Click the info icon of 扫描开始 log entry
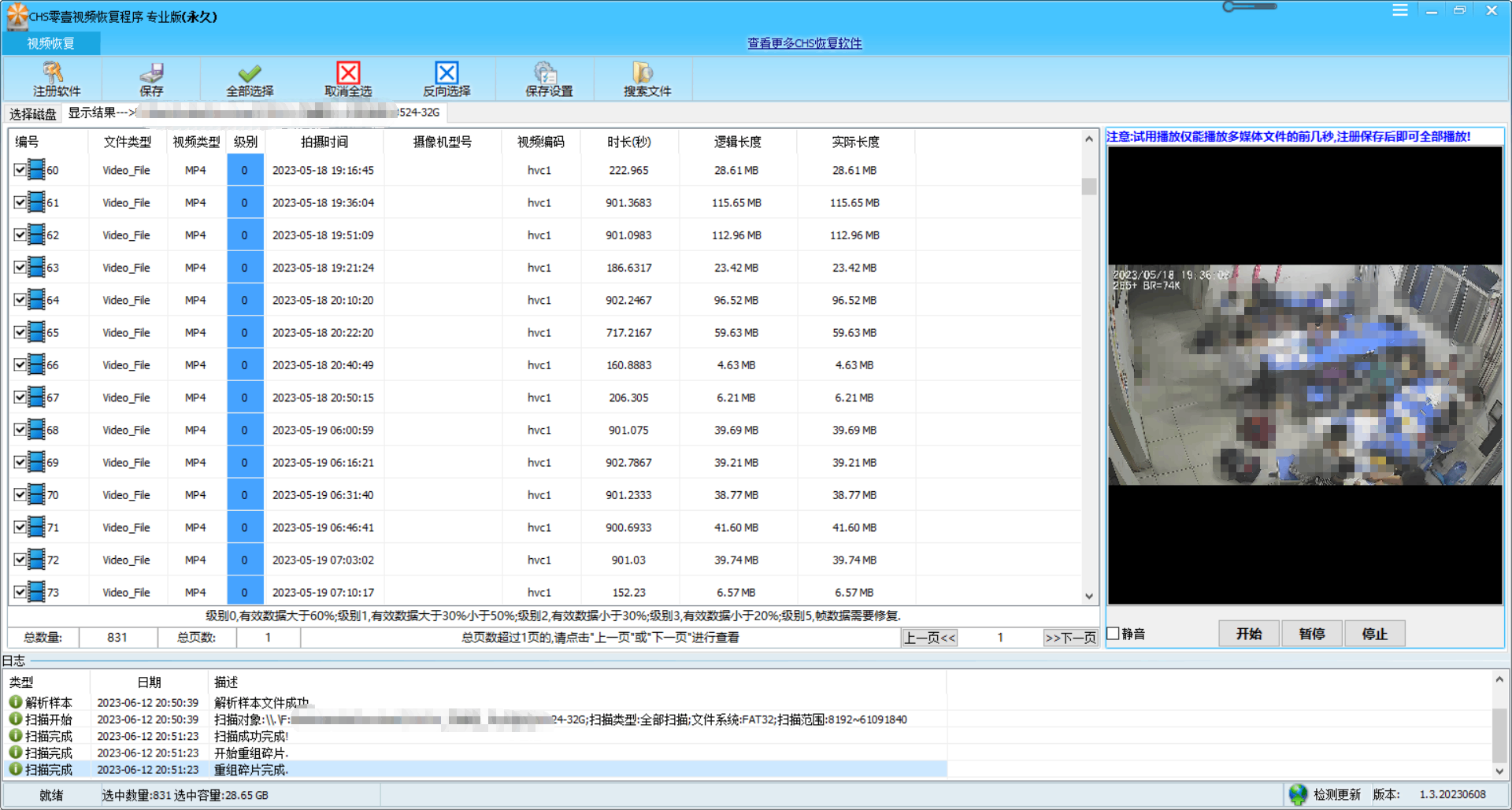The height and width of the screenshot is (810, 1512). 15,719
